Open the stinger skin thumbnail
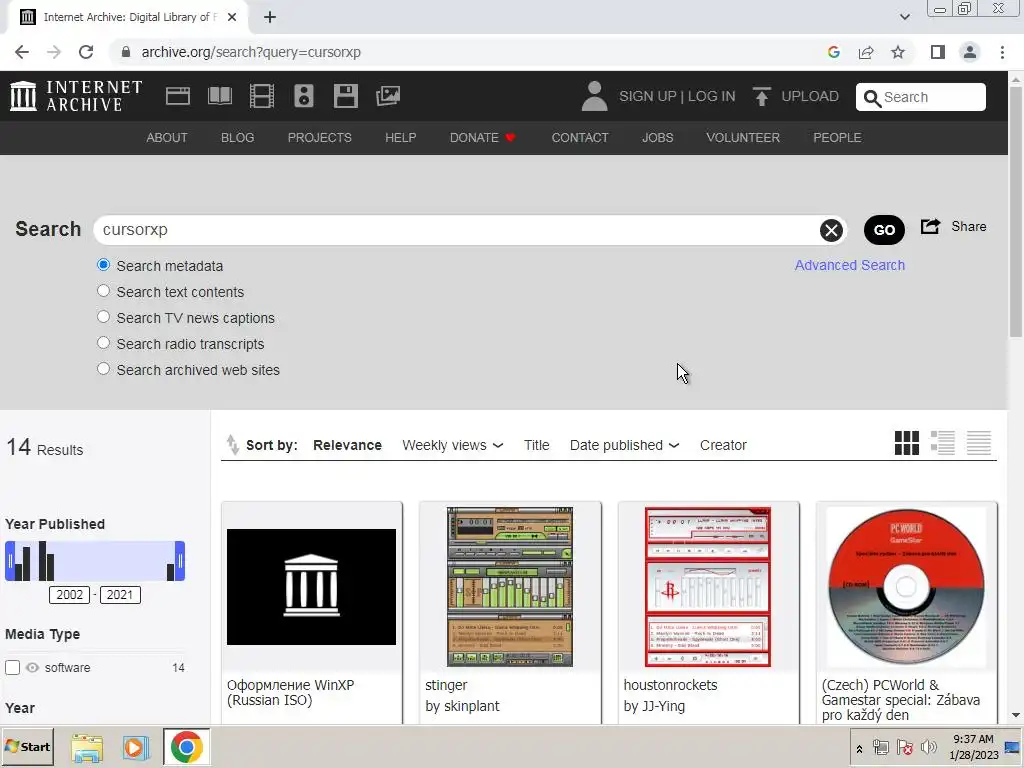 point(509,586)
